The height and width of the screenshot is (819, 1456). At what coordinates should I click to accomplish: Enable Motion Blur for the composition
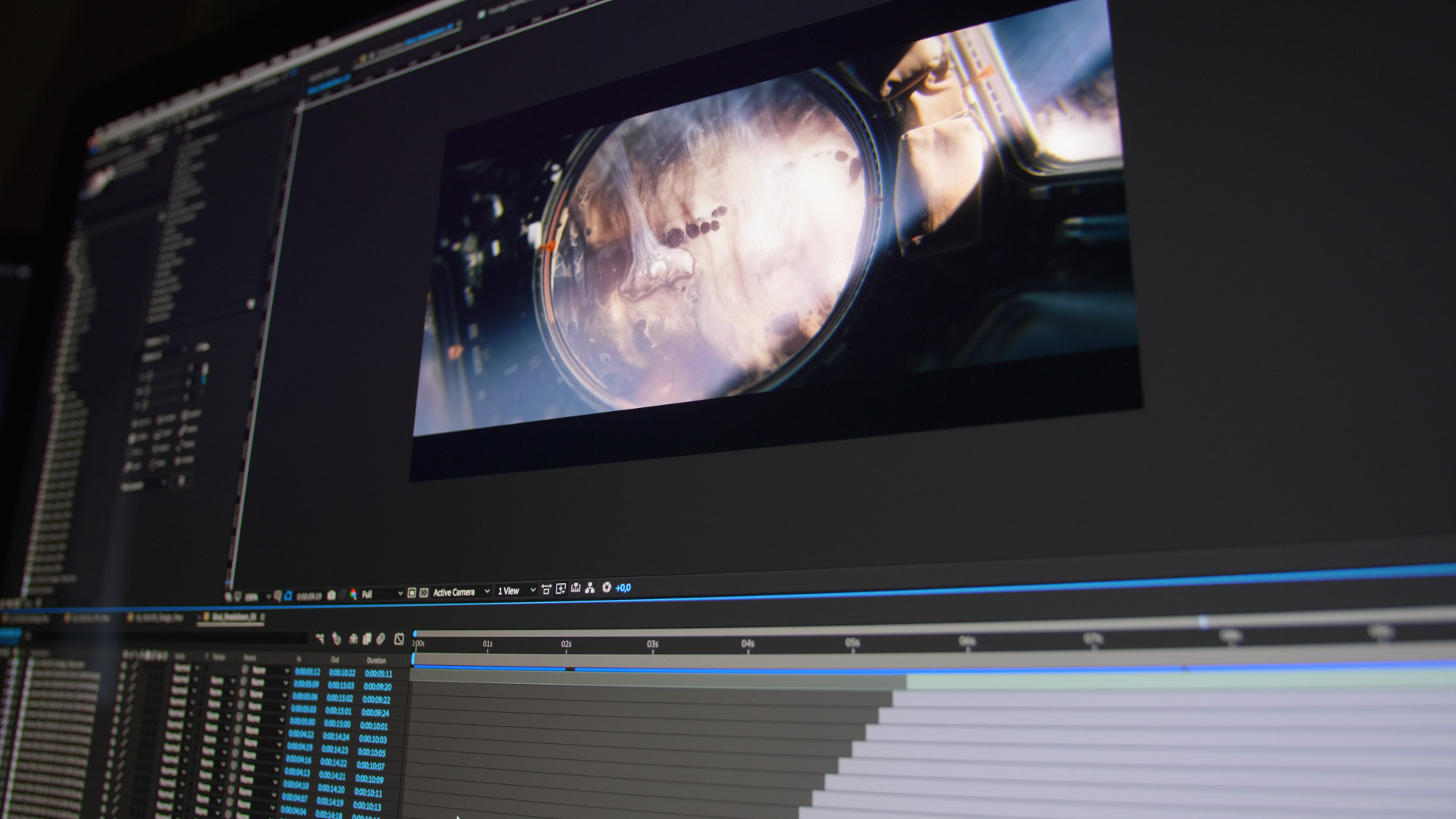coord(381,639)
